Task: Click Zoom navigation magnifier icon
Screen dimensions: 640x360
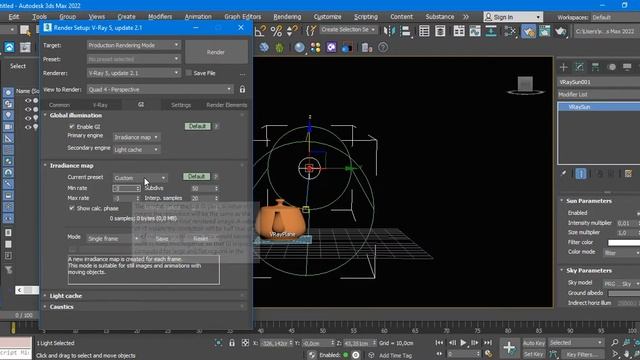Action: click(x=615, y=342)
